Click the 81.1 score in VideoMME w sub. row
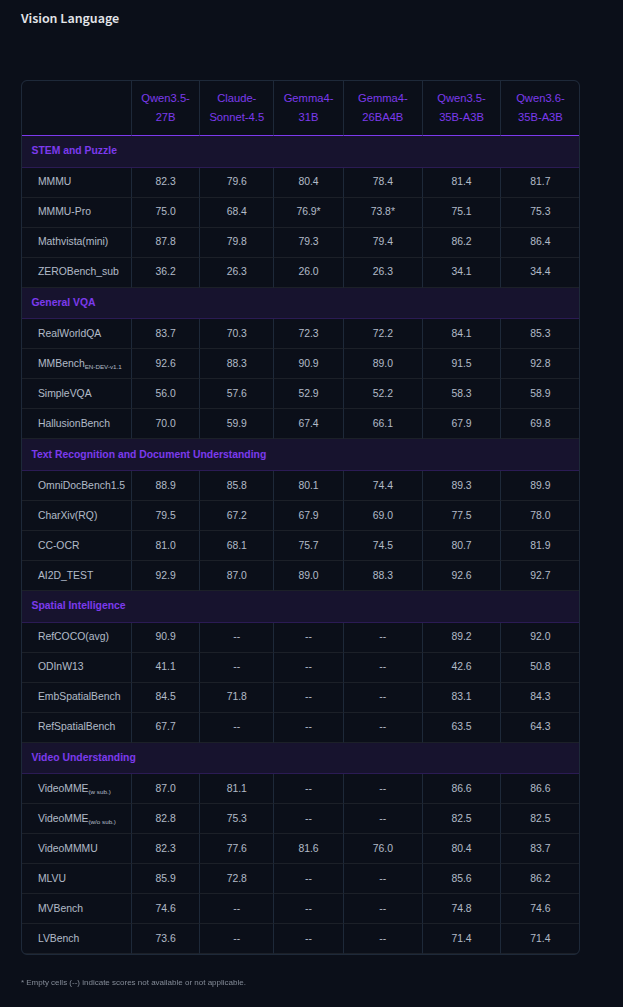Image resolution: width=623 pixels, height=1007 pixels. (236, 789)
